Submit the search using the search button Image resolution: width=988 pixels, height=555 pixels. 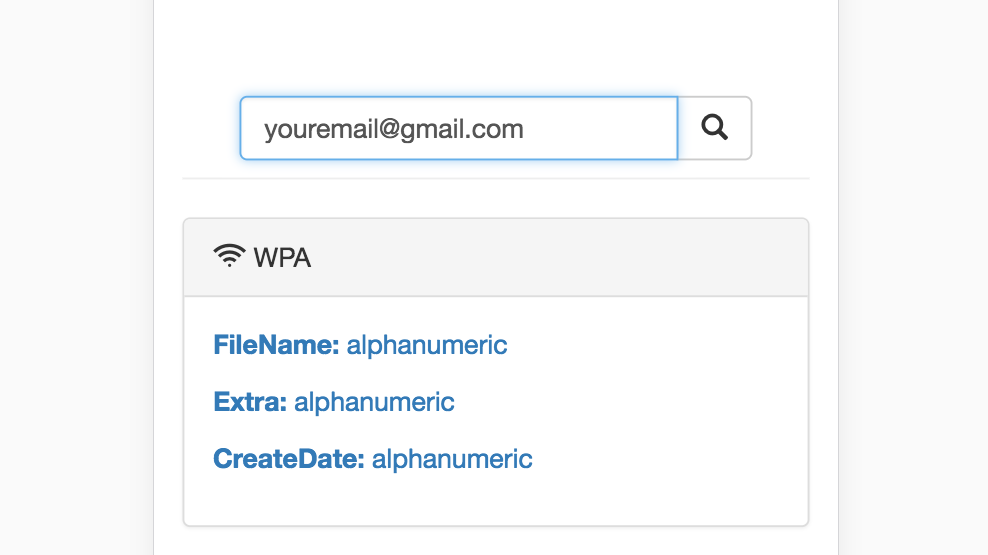pyautogui.click(x=715, y=128)
